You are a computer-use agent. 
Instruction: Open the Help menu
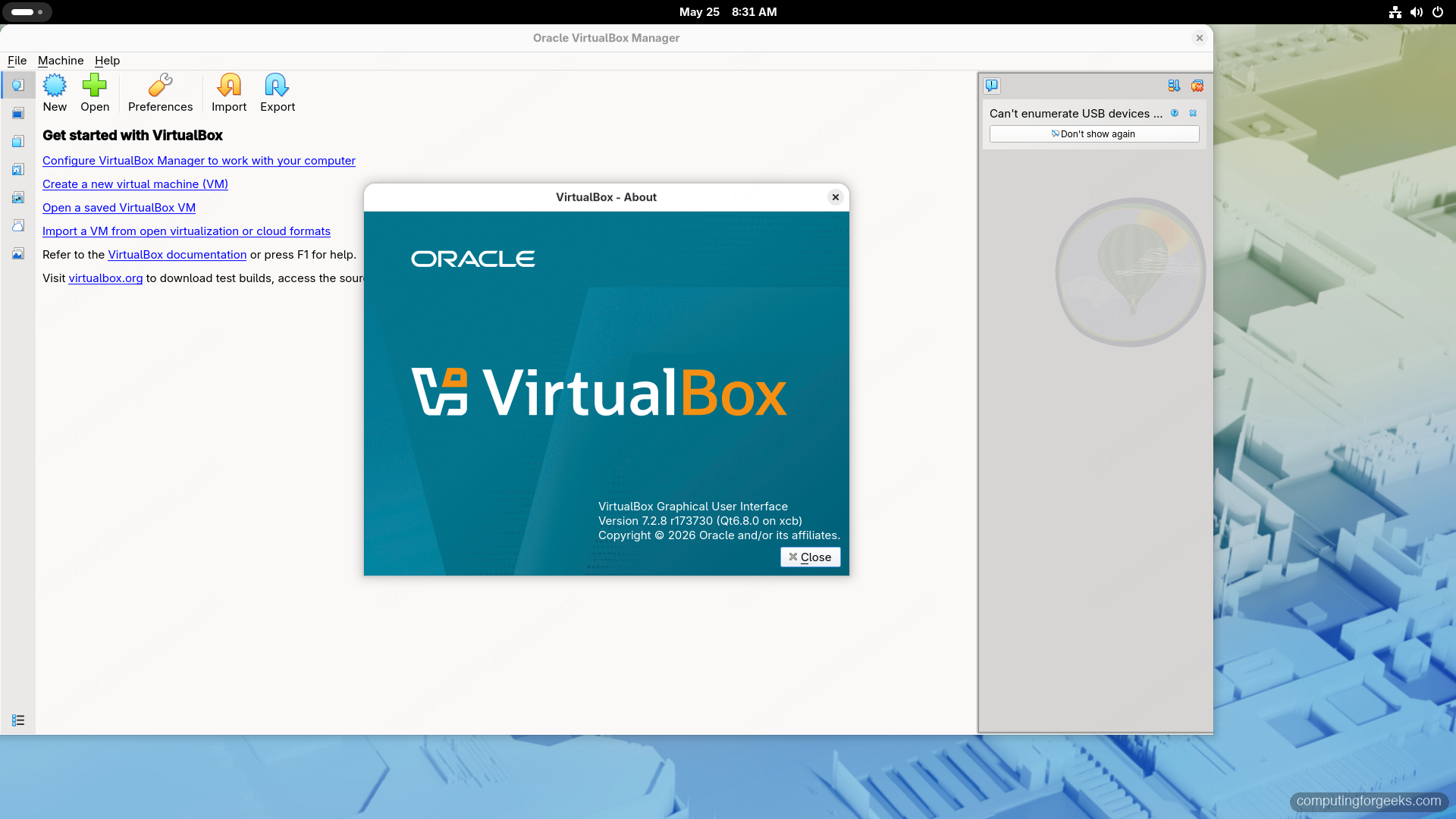click(x=107, y=61)
